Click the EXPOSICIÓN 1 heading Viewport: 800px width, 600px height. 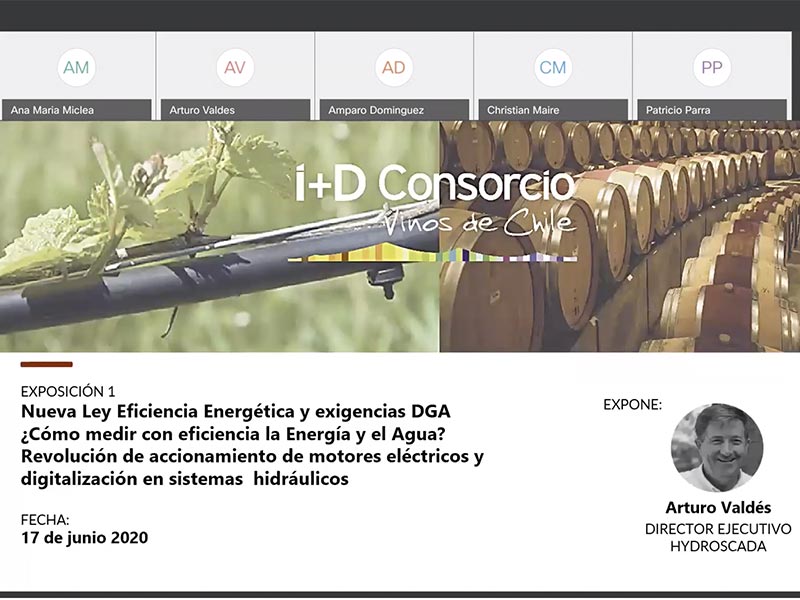click(x=68, y=392)
